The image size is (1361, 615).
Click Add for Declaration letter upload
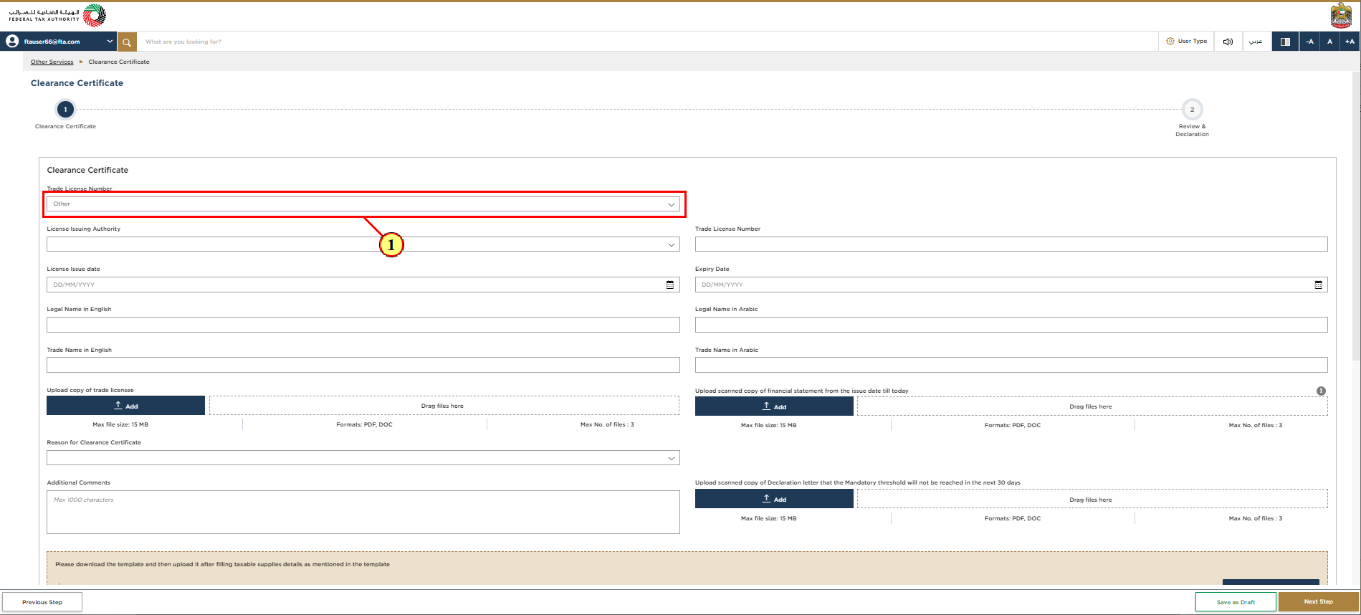(774, 499)
